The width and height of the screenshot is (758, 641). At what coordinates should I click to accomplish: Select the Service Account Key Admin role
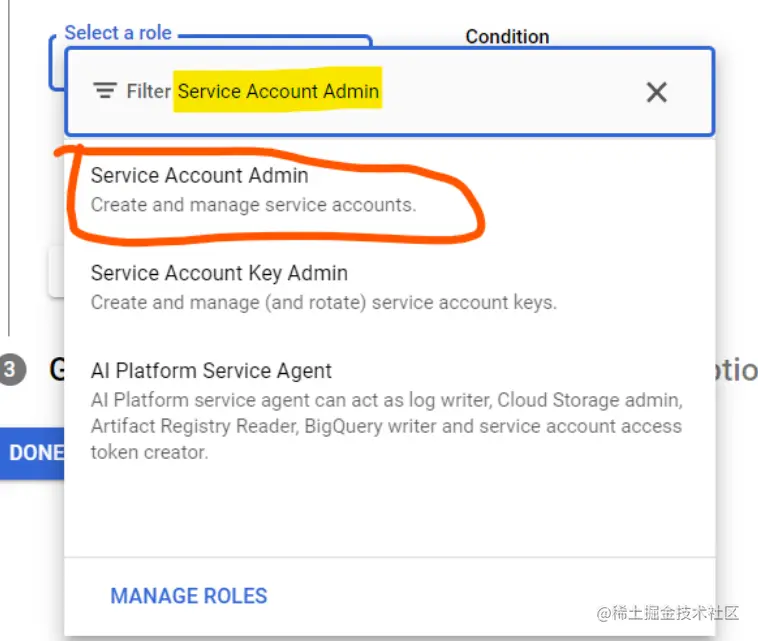219,273
